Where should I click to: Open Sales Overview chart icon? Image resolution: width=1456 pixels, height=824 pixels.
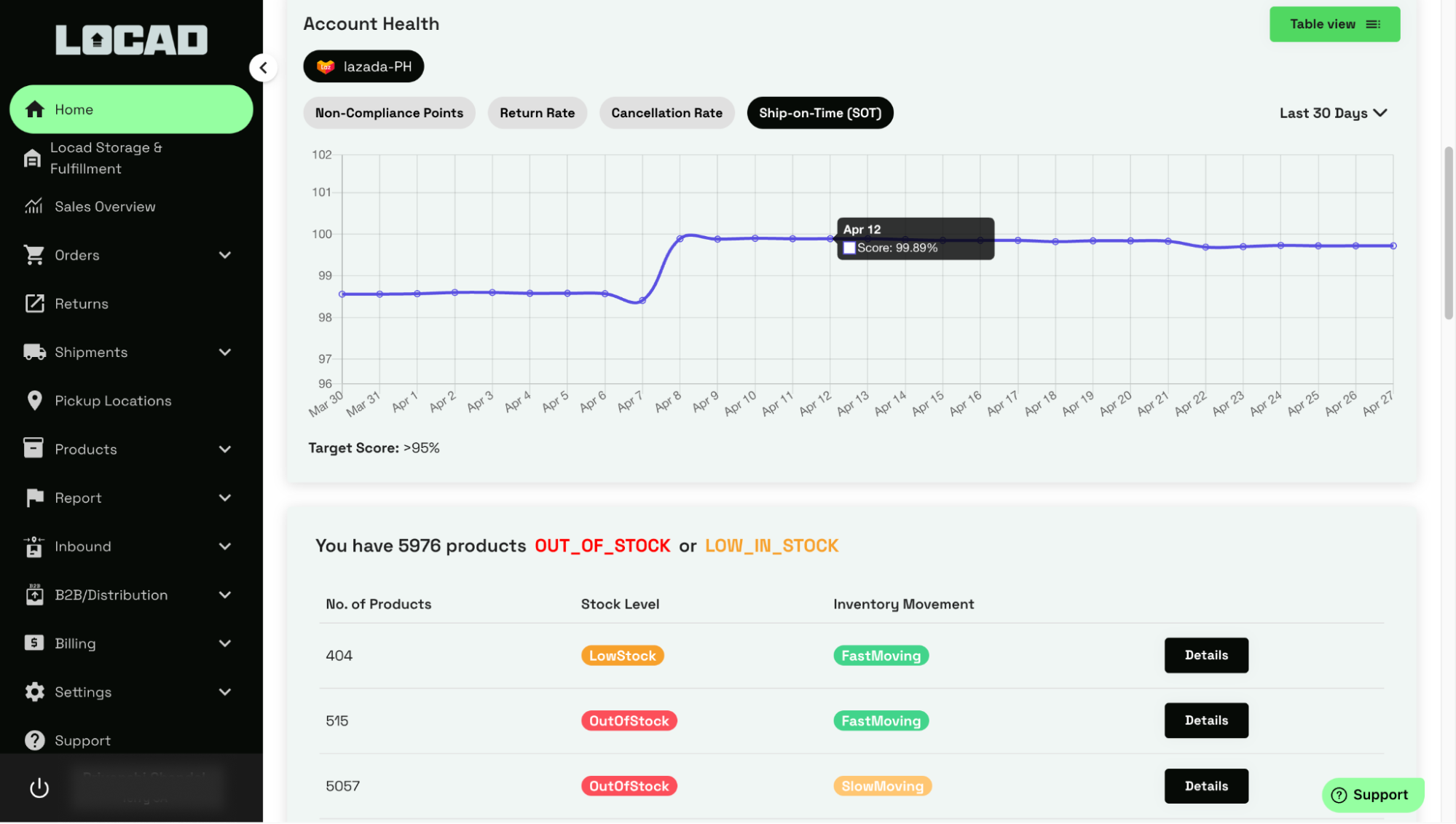point(34,207)
